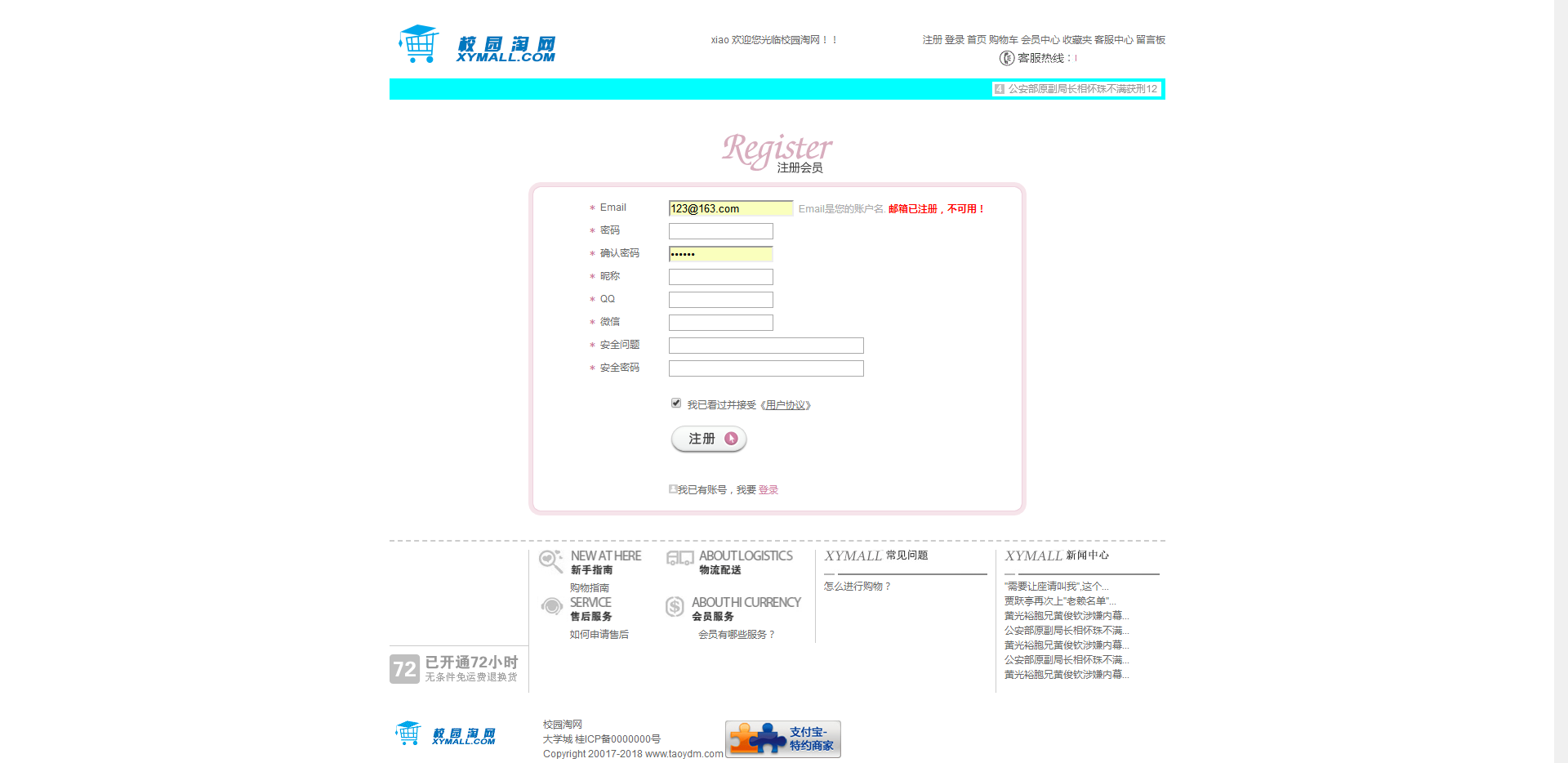Click the footer XYMALL.COM logo
Screen dimensions: 1568x763
[x=445, y=734]
